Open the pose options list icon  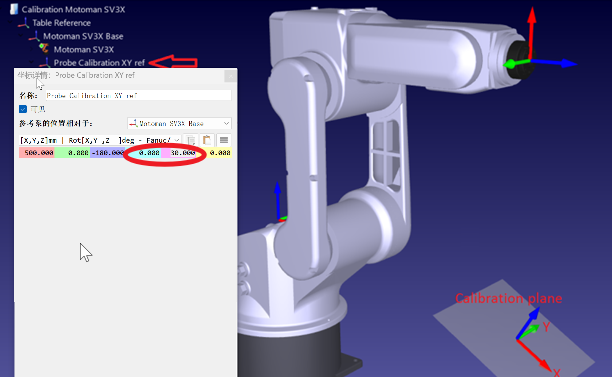(224, 140)
